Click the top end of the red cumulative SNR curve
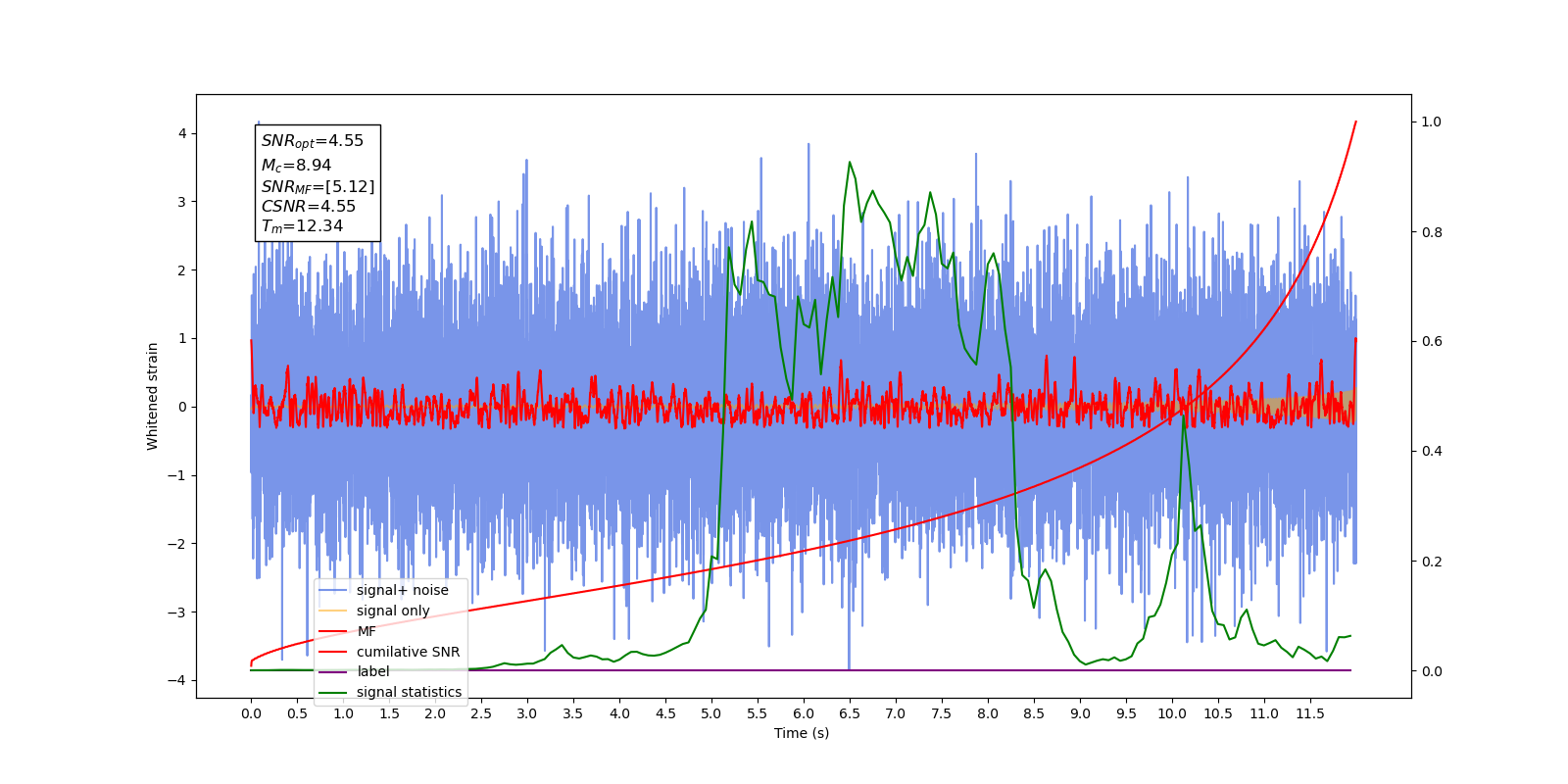Image resolution: width=1568 pixels, height=784 pixels. click(x=1355, y=122)
